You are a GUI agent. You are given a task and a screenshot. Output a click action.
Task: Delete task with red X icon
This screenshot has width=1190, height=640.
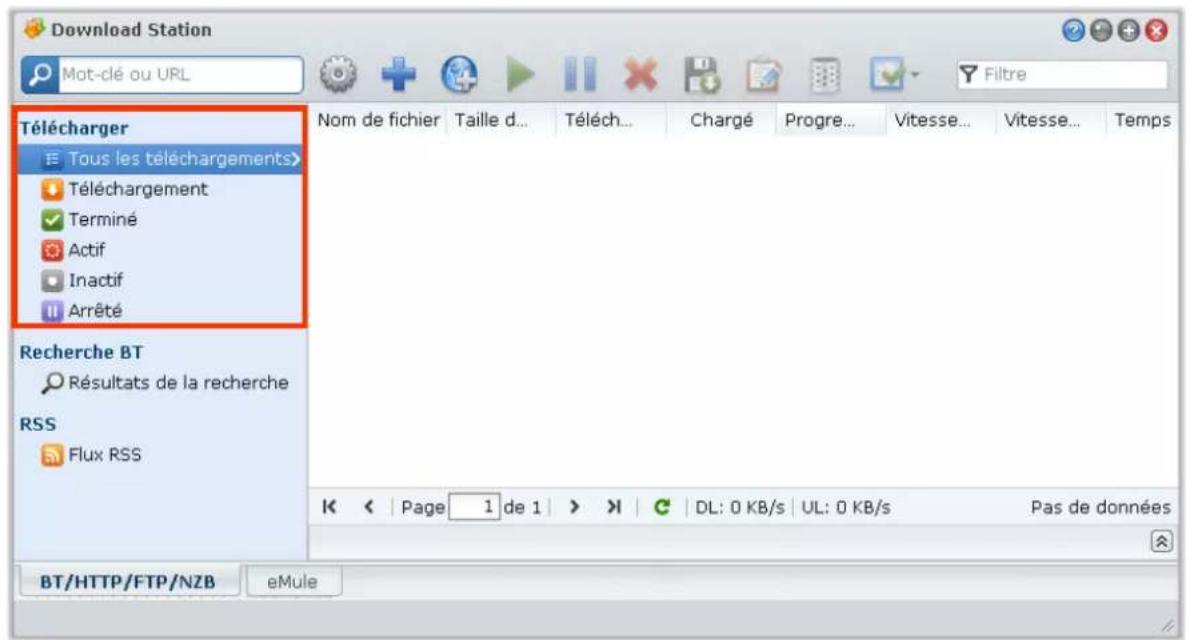click(641, 75)
